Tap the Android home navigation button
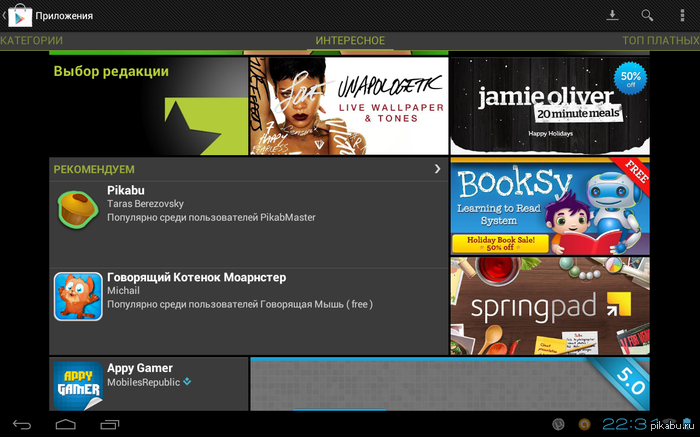The height and width of the screenshot is (437, 700). pyautogui.click(x=66, y=424)
